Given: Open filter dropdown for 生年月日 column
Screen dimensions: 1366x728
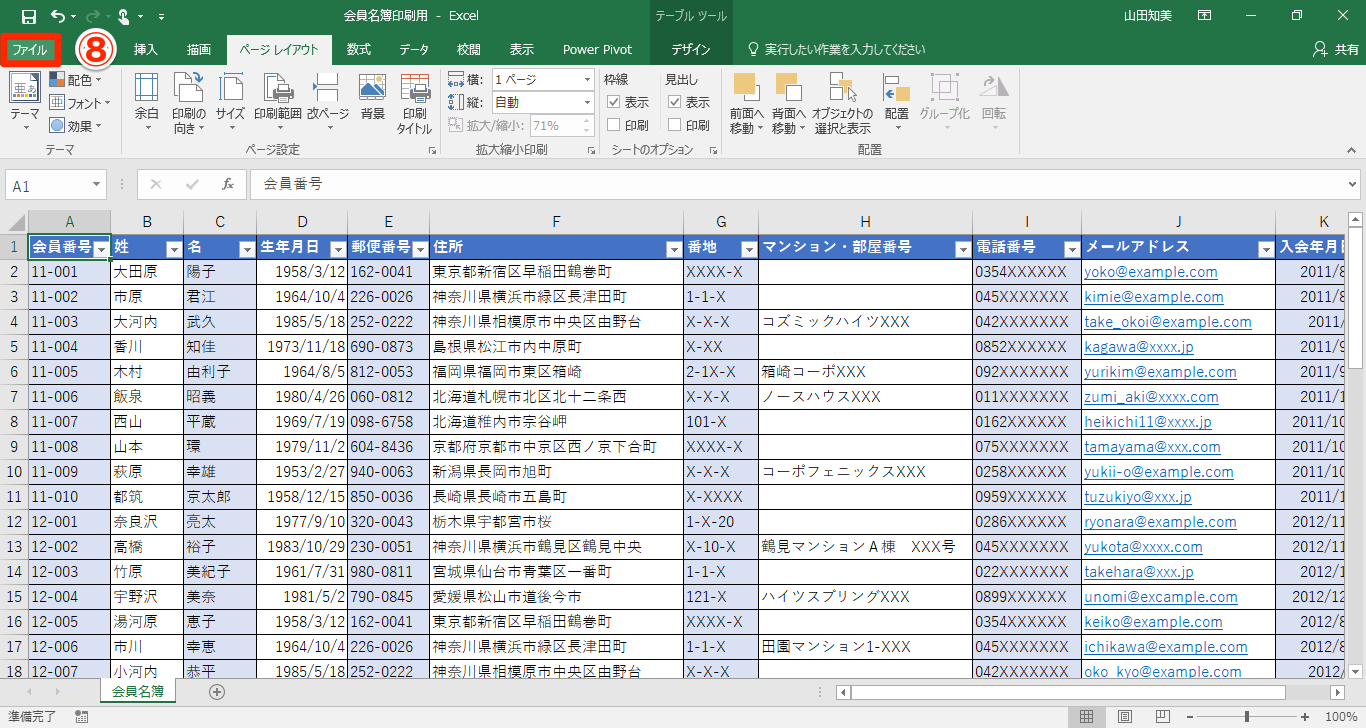Looking at the screenshot, I should tap(337, 248).
